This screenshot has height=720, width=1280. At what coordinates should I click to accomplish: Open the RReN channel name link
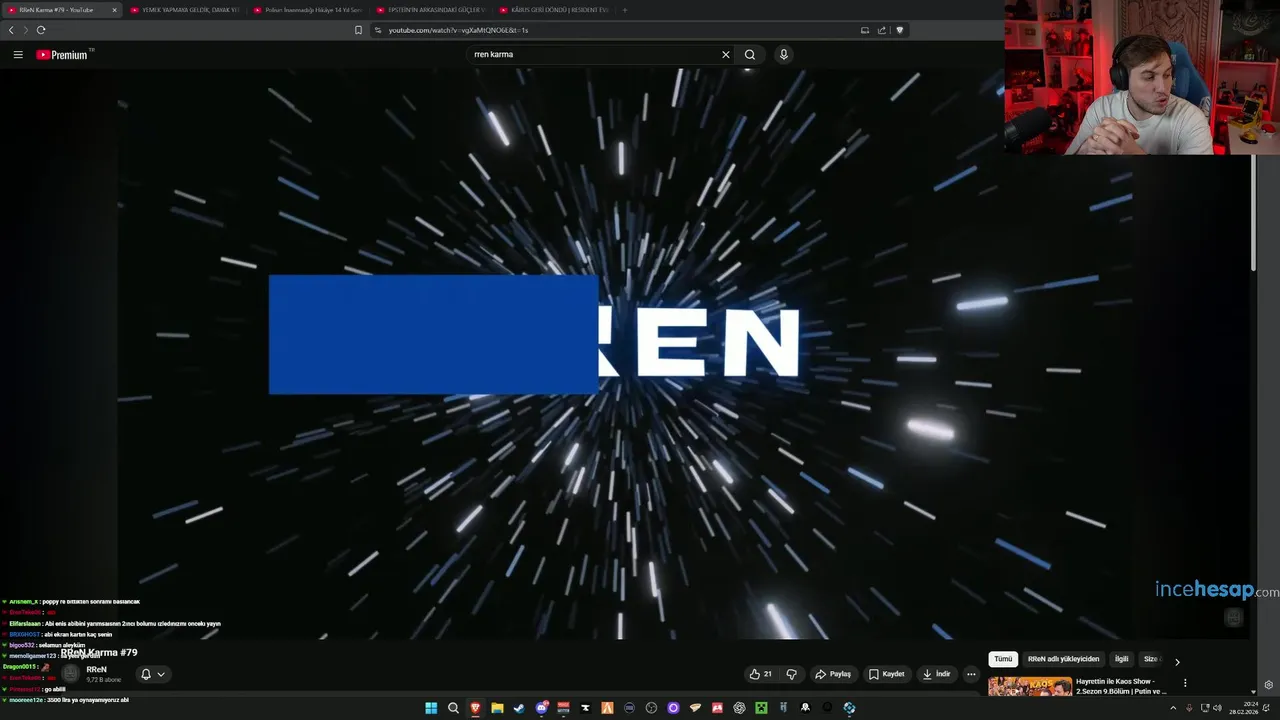tap(96, 669)
